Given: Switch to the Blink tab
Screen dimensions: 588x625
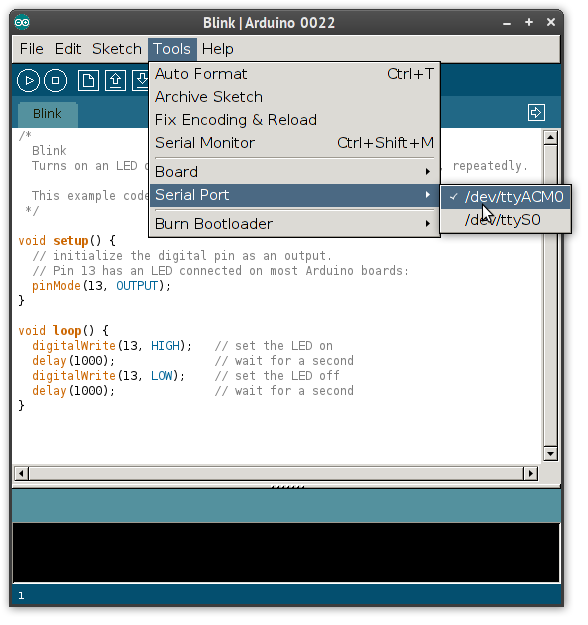Looking at the screenshot, I should [47, 114].
